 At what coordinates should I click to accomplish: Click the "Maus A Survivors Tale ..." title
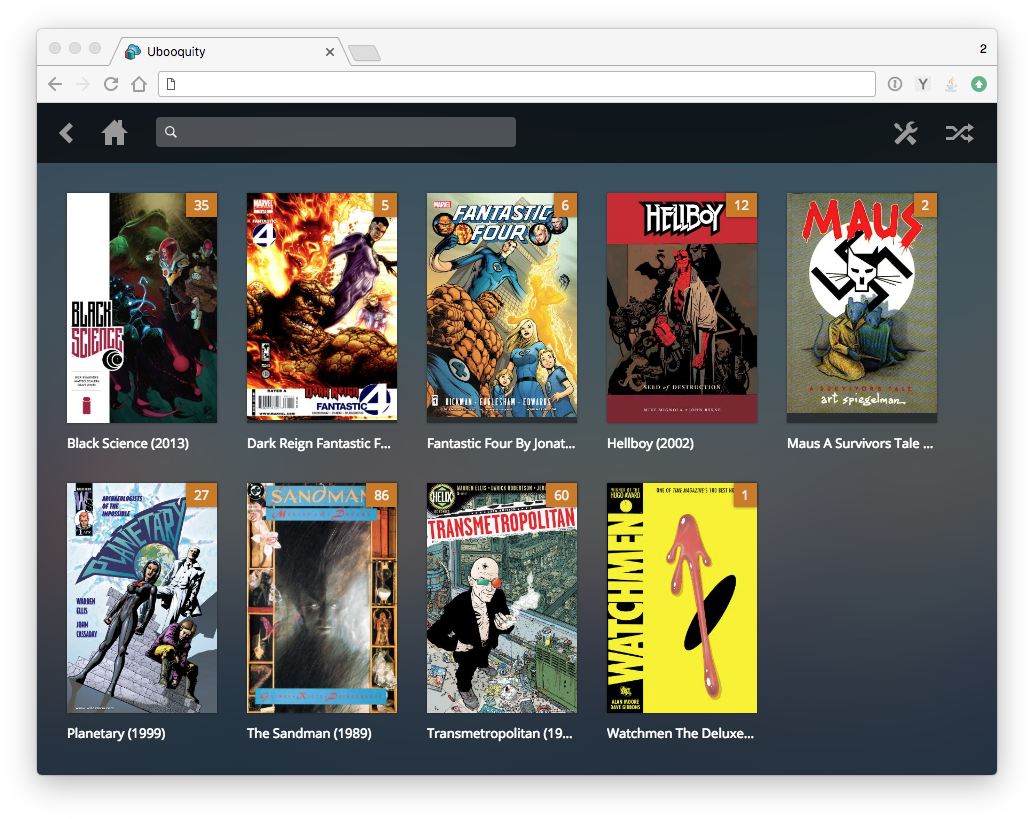click(x=860, y=443)
